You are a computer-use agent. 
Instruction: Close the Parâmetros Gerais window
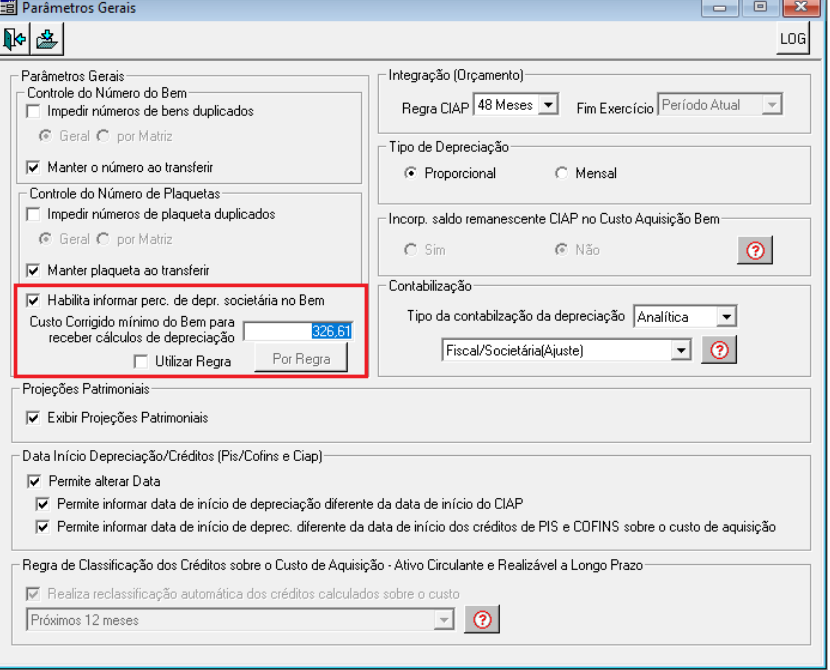801,7
